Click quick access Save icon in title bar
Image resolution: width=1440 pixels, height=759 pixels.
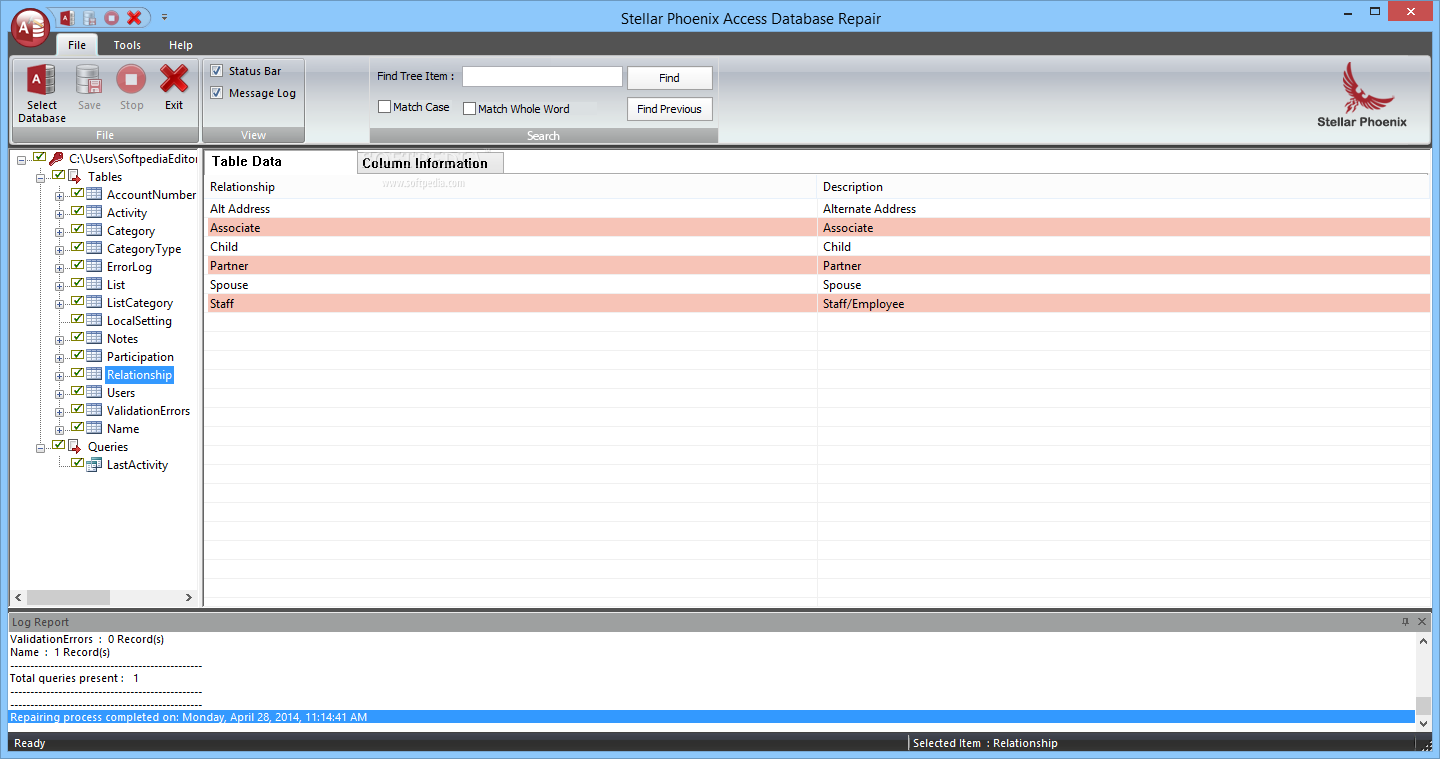[x=90, y=17]
